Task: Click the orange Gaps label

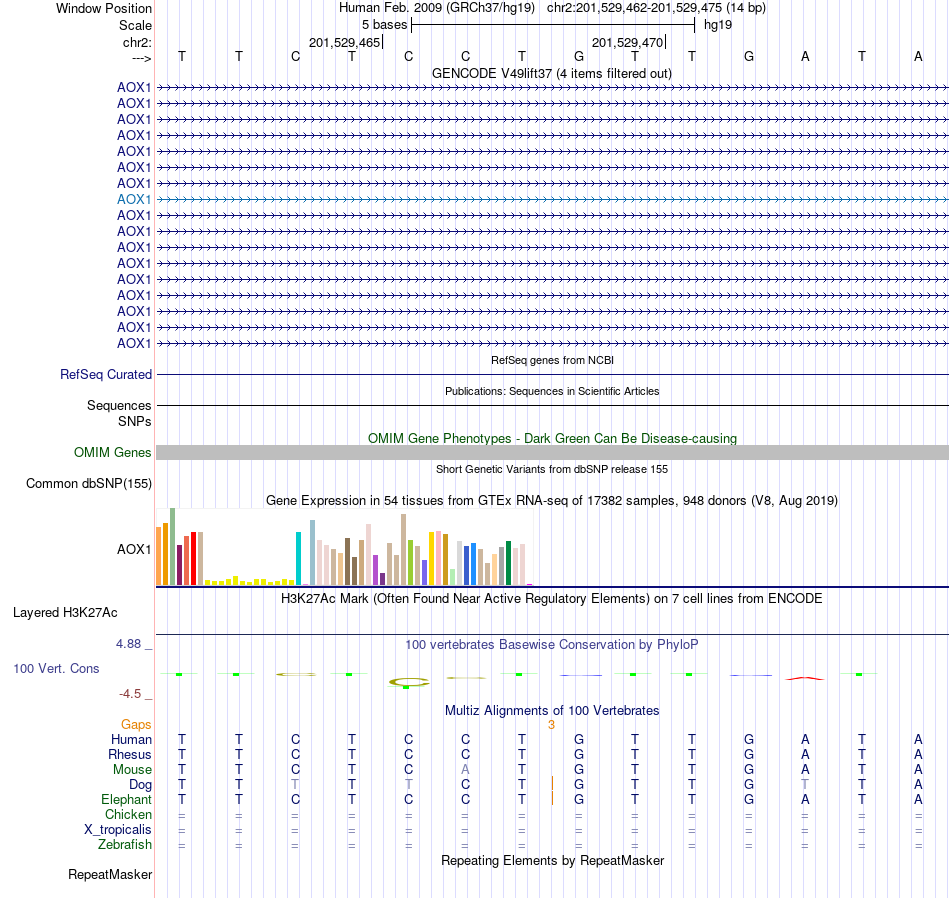Action: tap(136, 725)
